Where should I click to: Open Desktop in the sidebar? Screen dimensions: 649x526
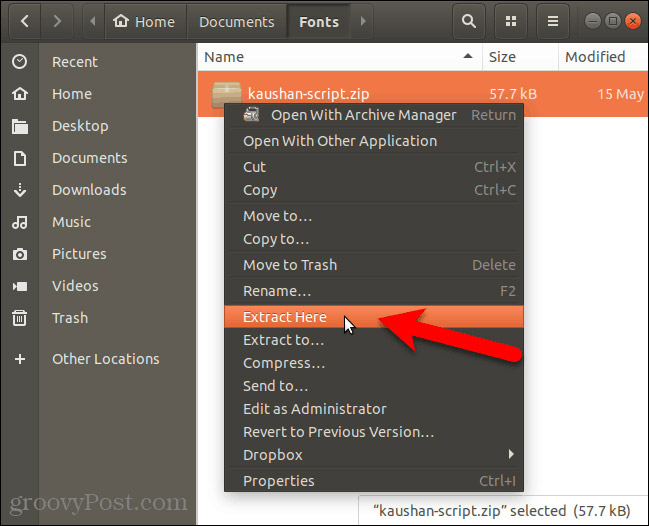pyautogui.click(x=80, y=126)
